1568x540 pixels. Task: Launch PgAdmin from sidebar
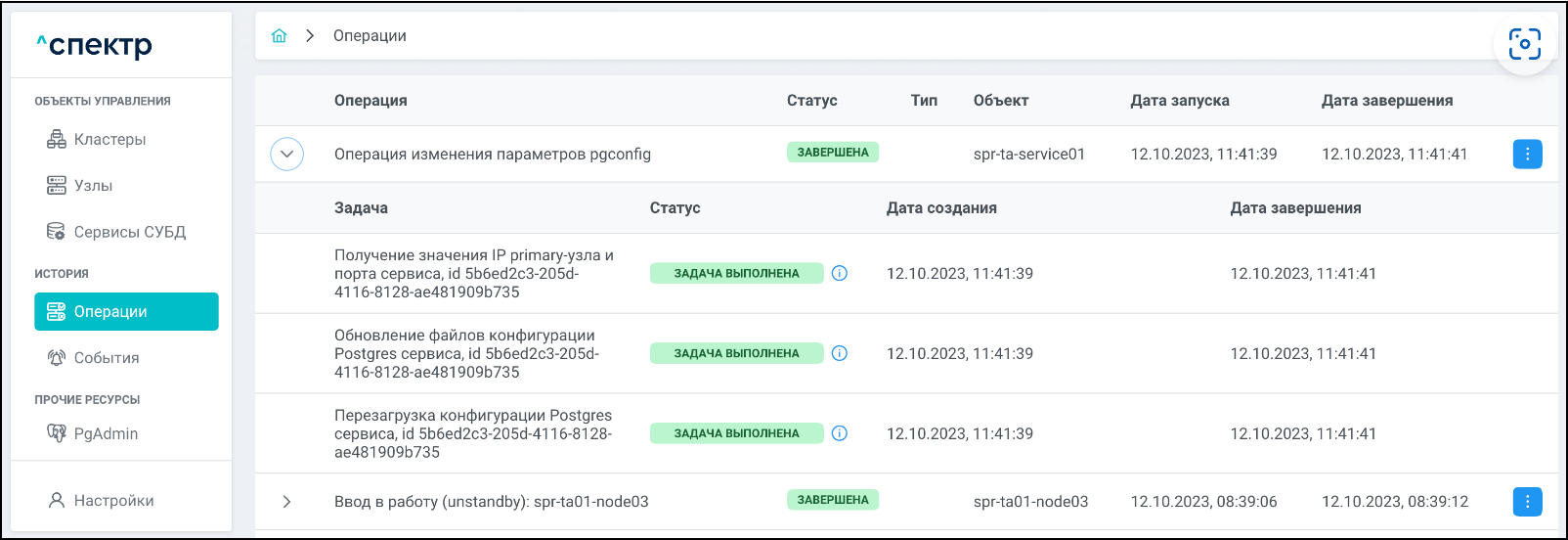point(106,434)
